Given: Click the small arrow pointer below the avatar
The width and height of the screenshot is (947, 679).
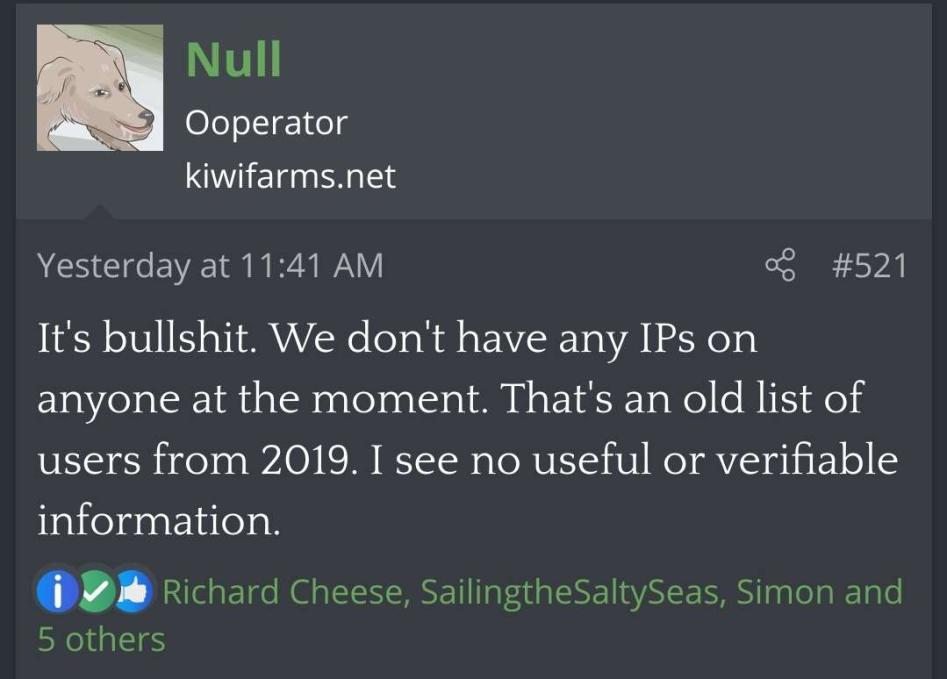Looking at the screenshot, I should pos(98,211).
